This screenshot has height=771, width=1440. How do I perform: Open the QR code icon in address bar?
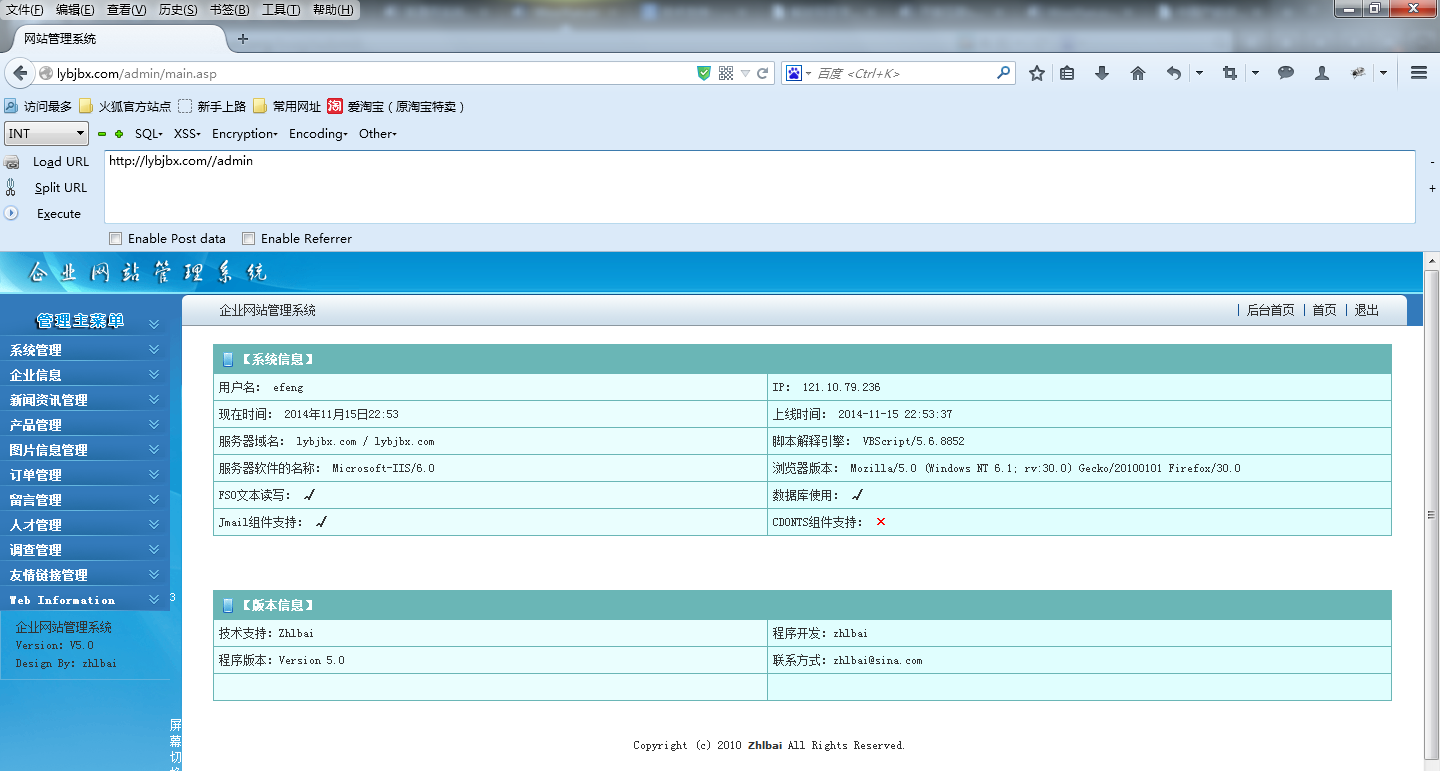tap(726, 73)
